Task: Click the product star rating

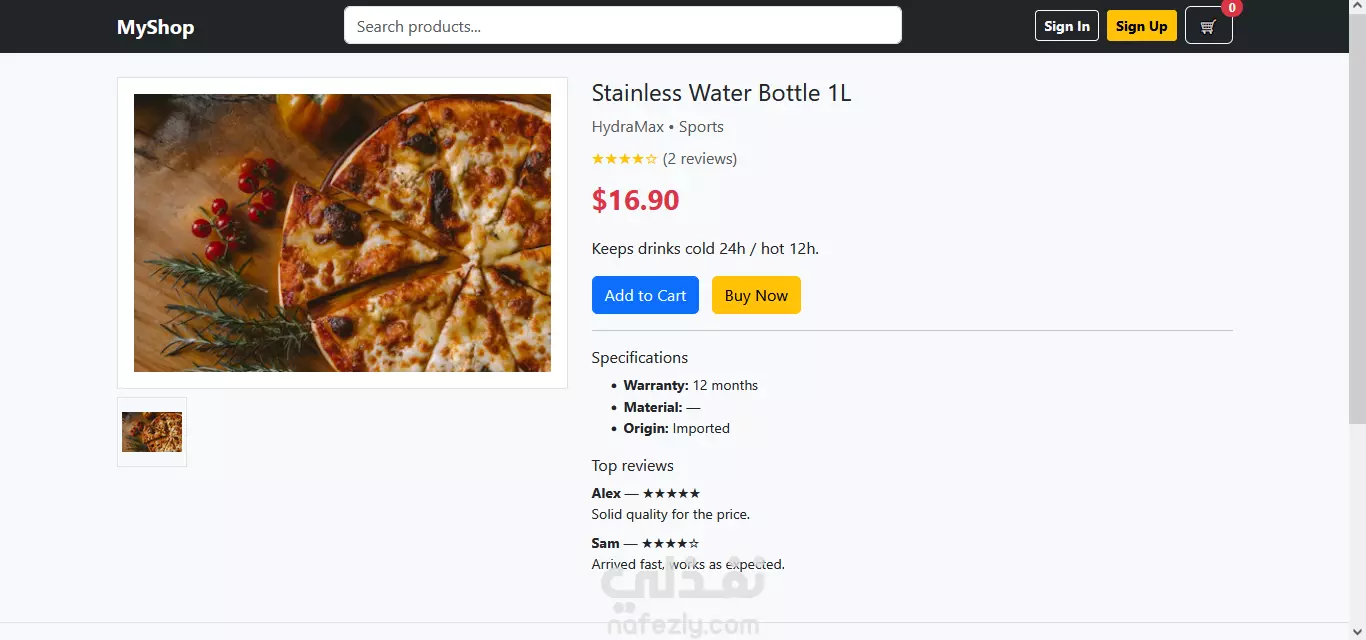Action: 624,159
